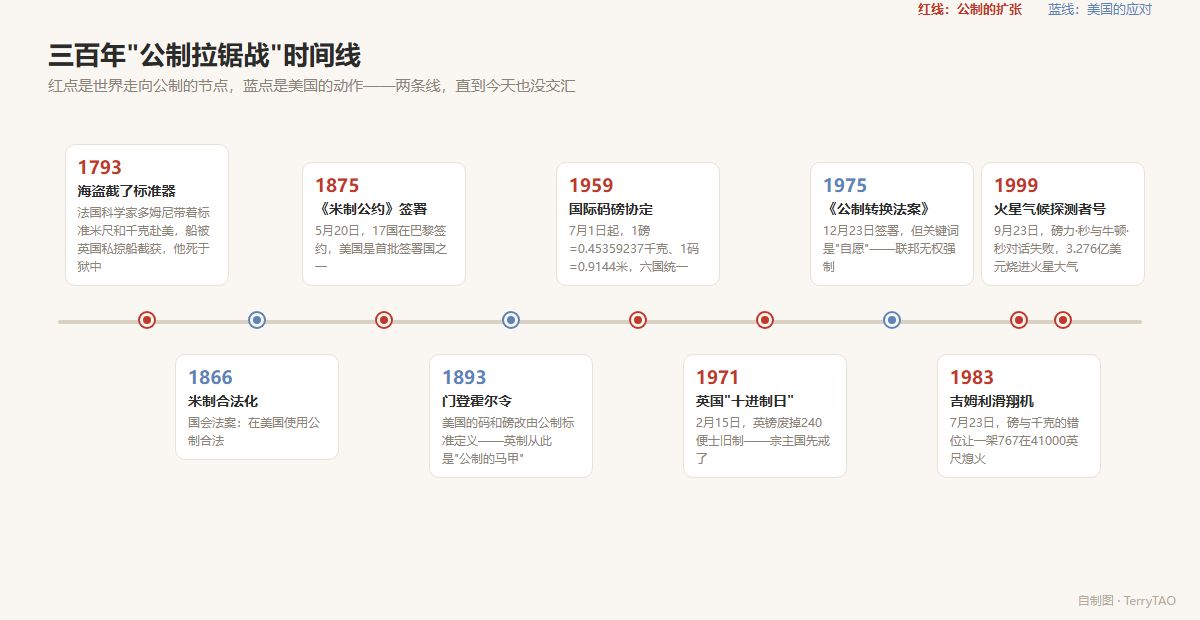Click the red timeline dot below the 1793 card
Viewport: 1200px width, 620px height.
pyautogui.click(x=147, y=320)
